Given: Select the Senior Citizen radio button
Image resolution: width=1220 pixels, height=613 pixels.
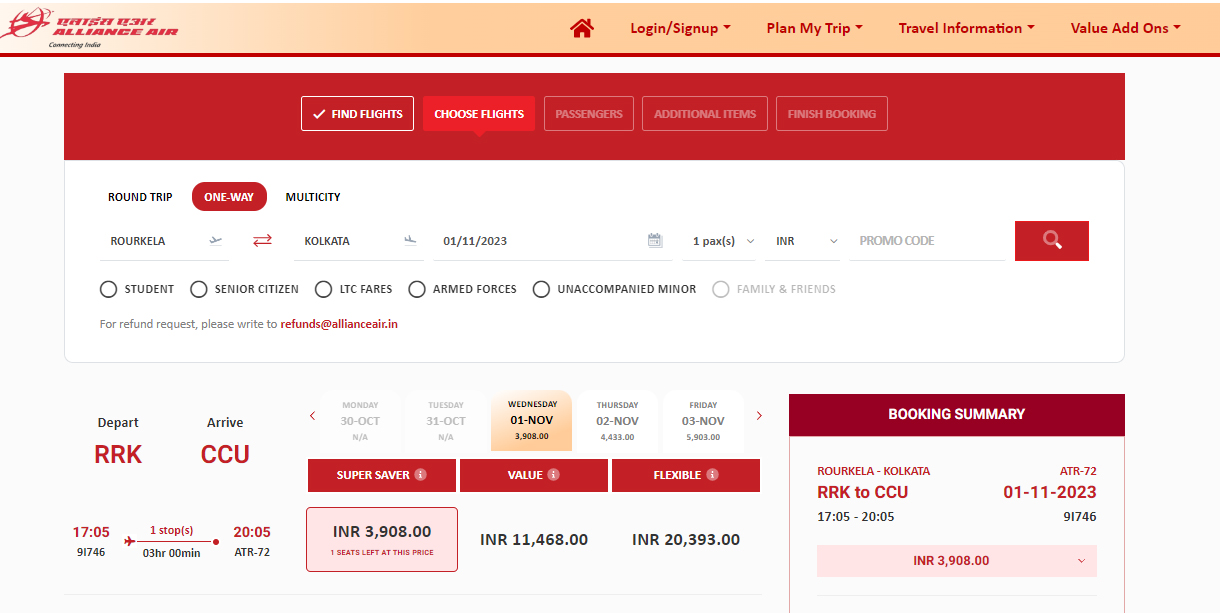Looking at the screenshot, I should [199, 289].
